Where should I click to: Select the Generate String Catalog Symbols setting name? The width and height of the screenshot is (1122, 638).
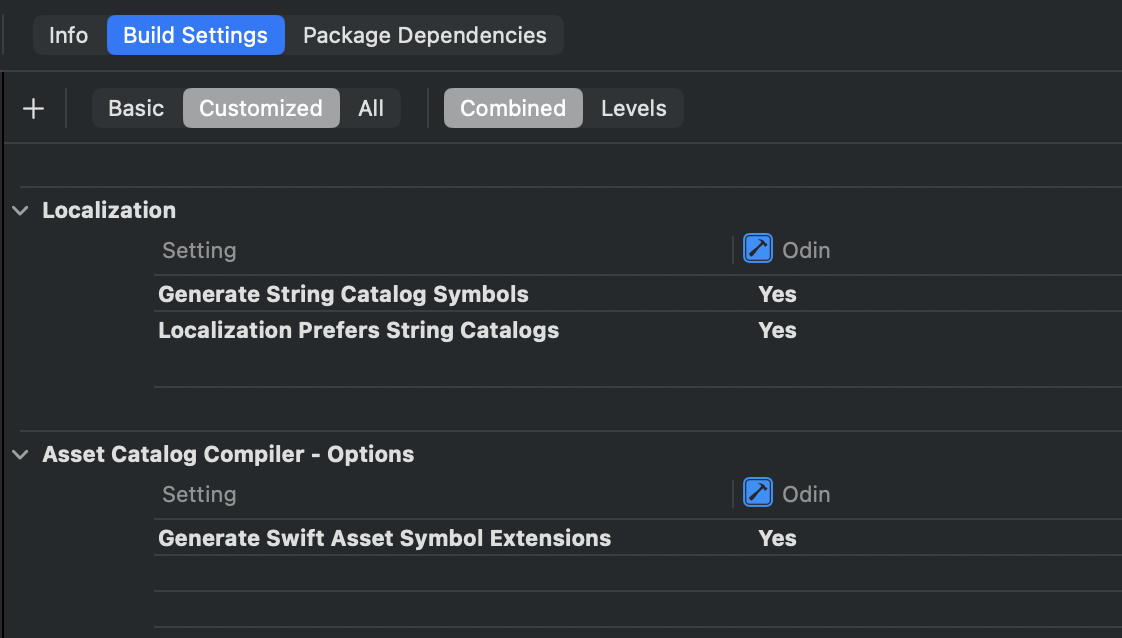[343, 294]
